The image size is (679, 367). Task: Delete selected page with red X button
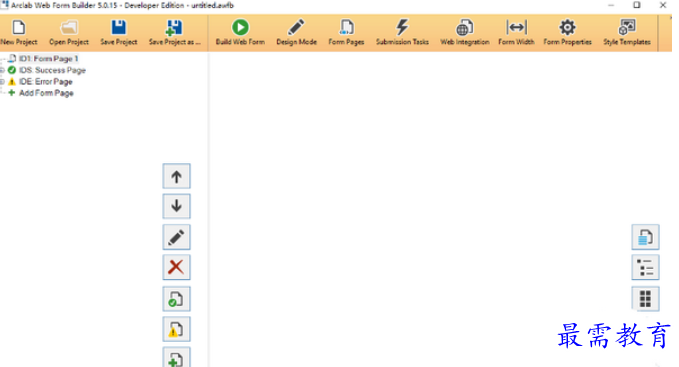click(x=176, y=267)
